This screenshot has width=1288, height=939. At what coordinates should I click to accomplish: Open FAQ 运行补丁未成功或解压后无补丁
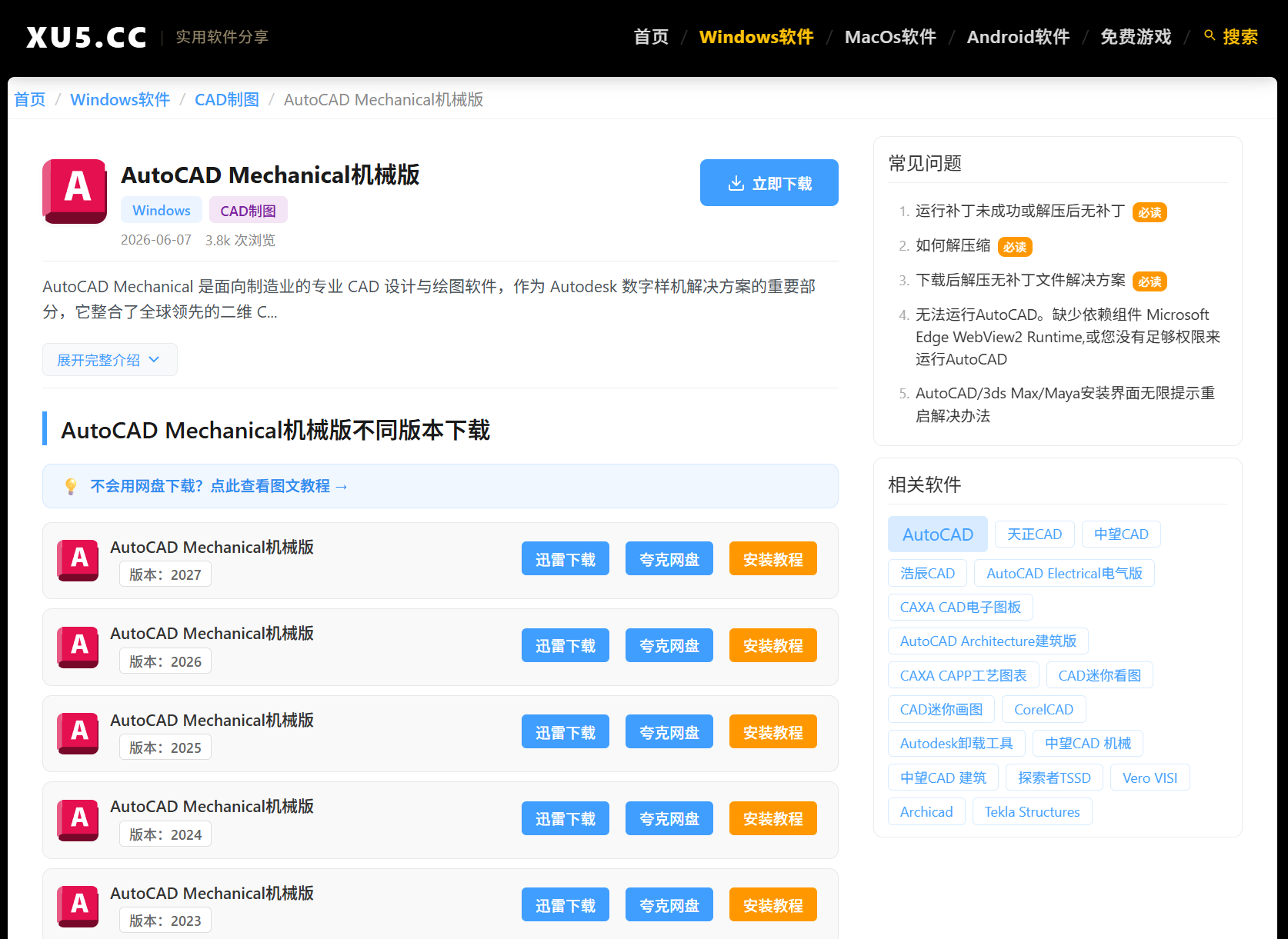(1020, 211)
